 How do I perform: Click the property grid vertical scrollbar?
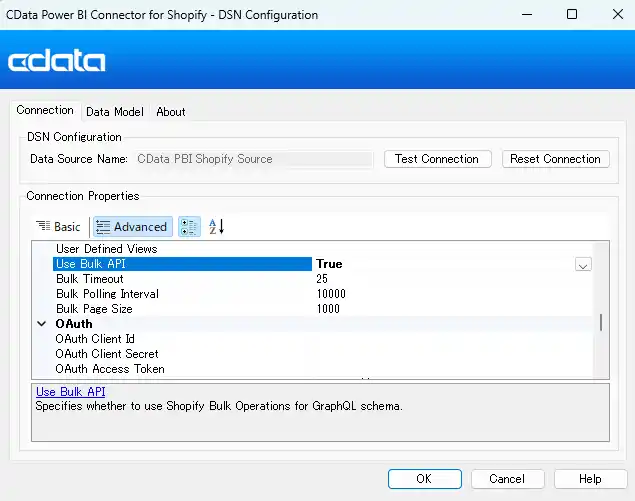(x=600, y=322)
